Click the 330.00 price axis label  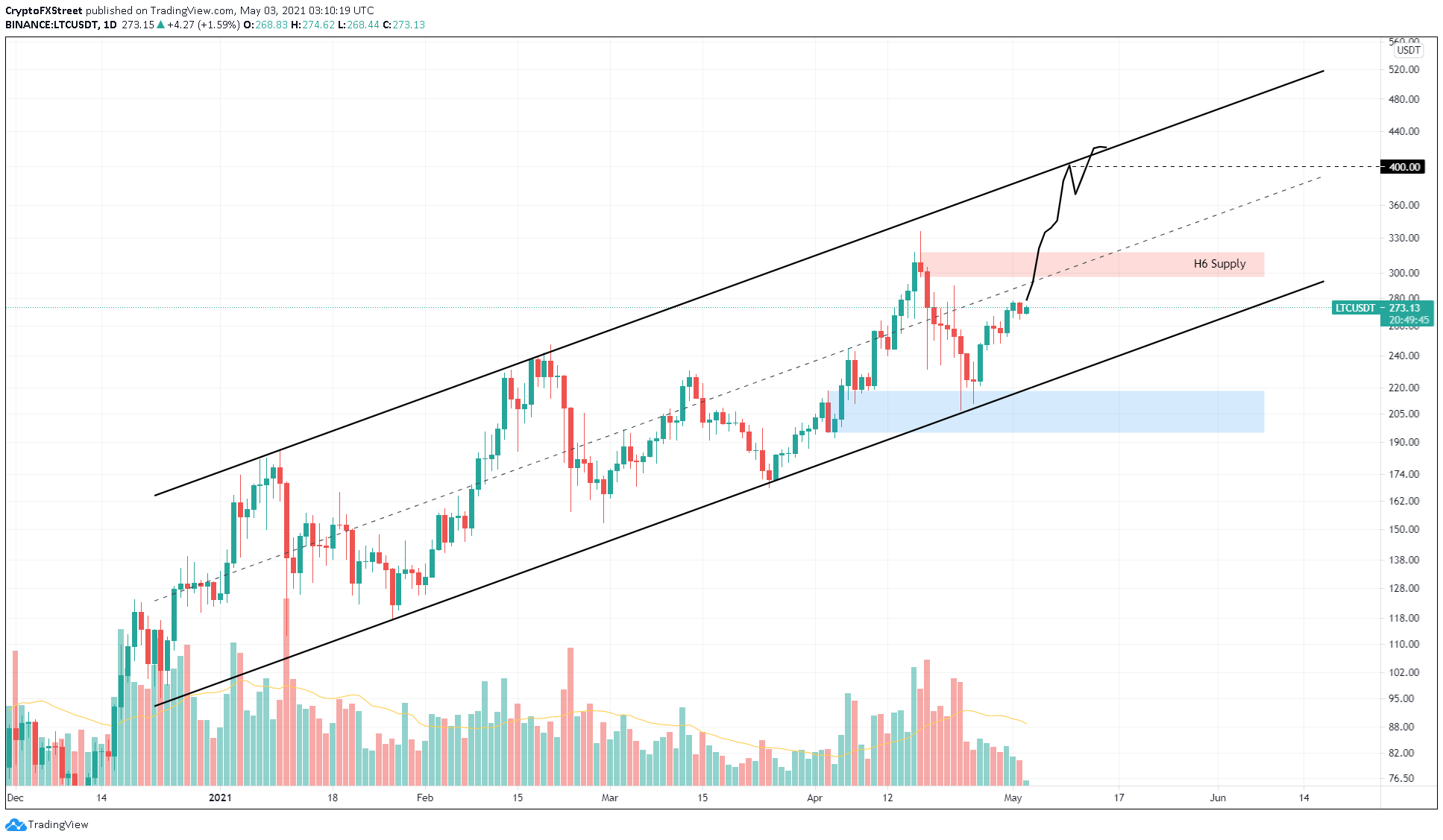tap(1404, 238)
